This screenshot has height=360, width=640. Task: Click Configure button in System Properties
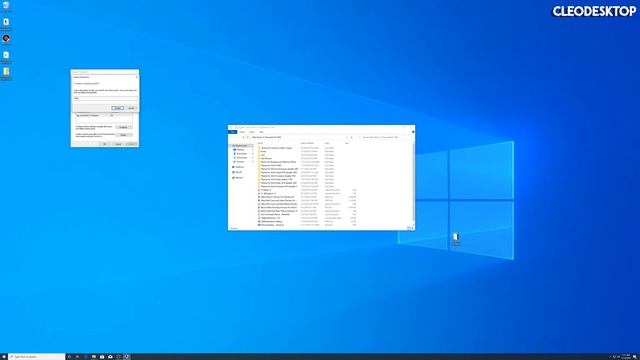click(123, 127)
